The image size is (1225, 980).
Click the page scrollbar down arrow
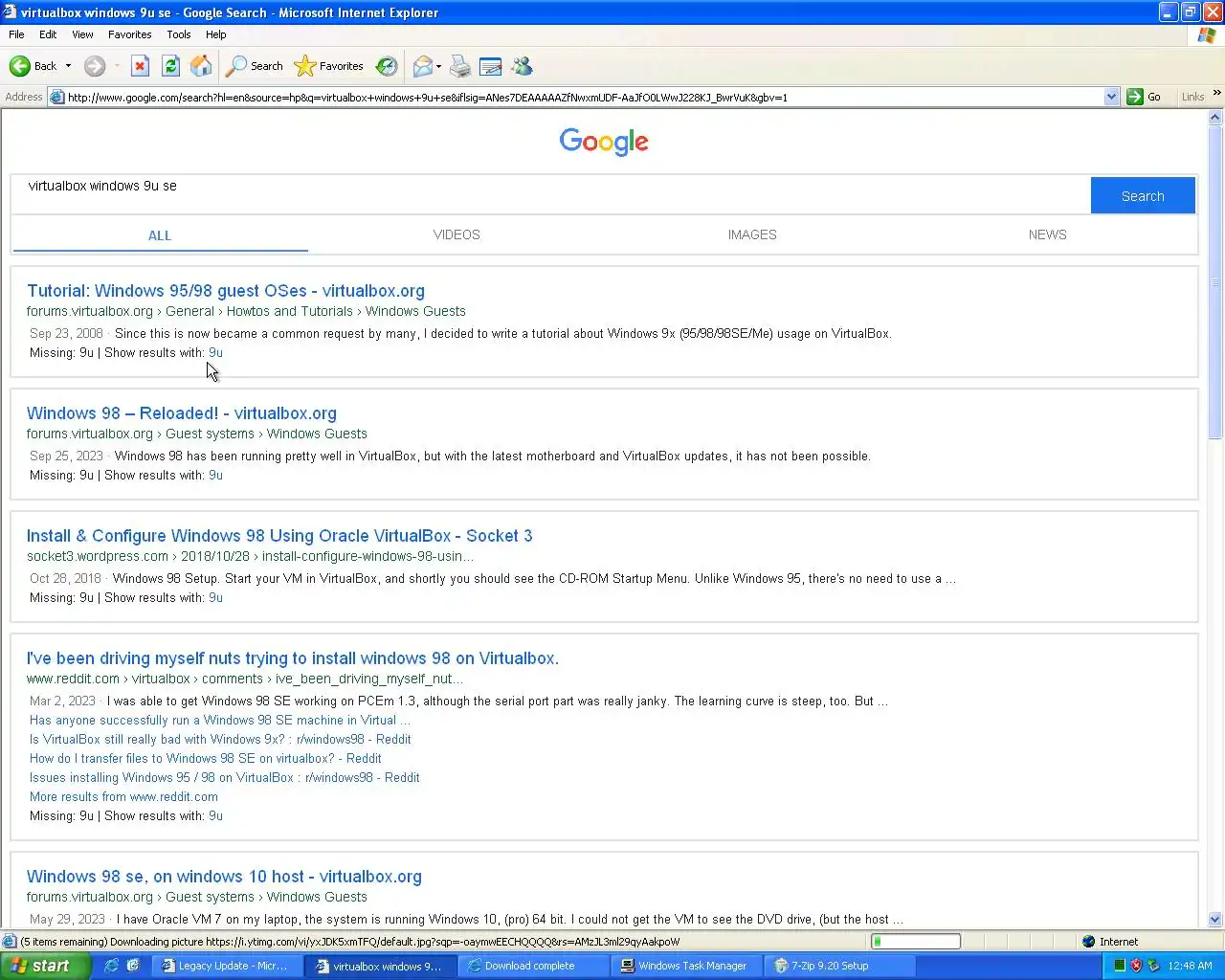point(1215,920)
